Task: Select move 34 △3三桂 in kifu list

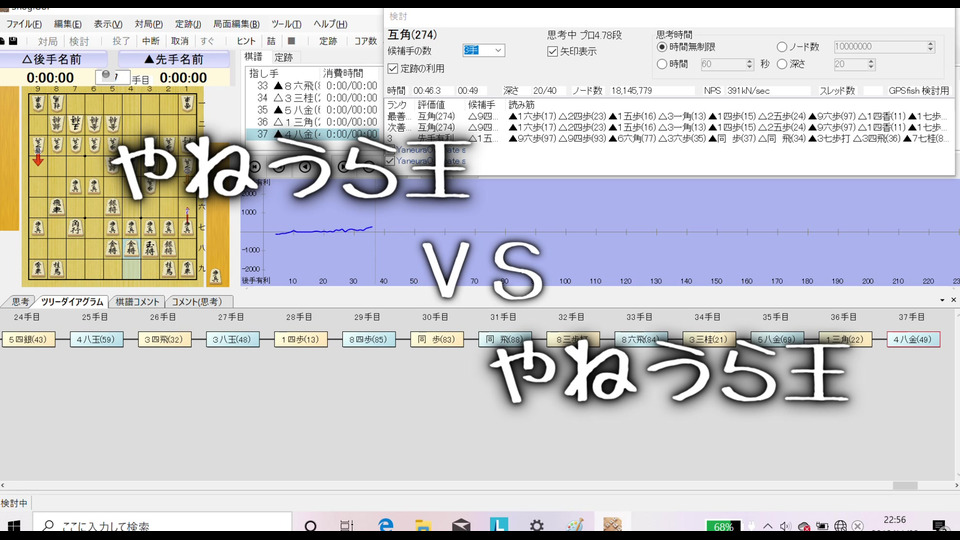Action: click(313, 98)
